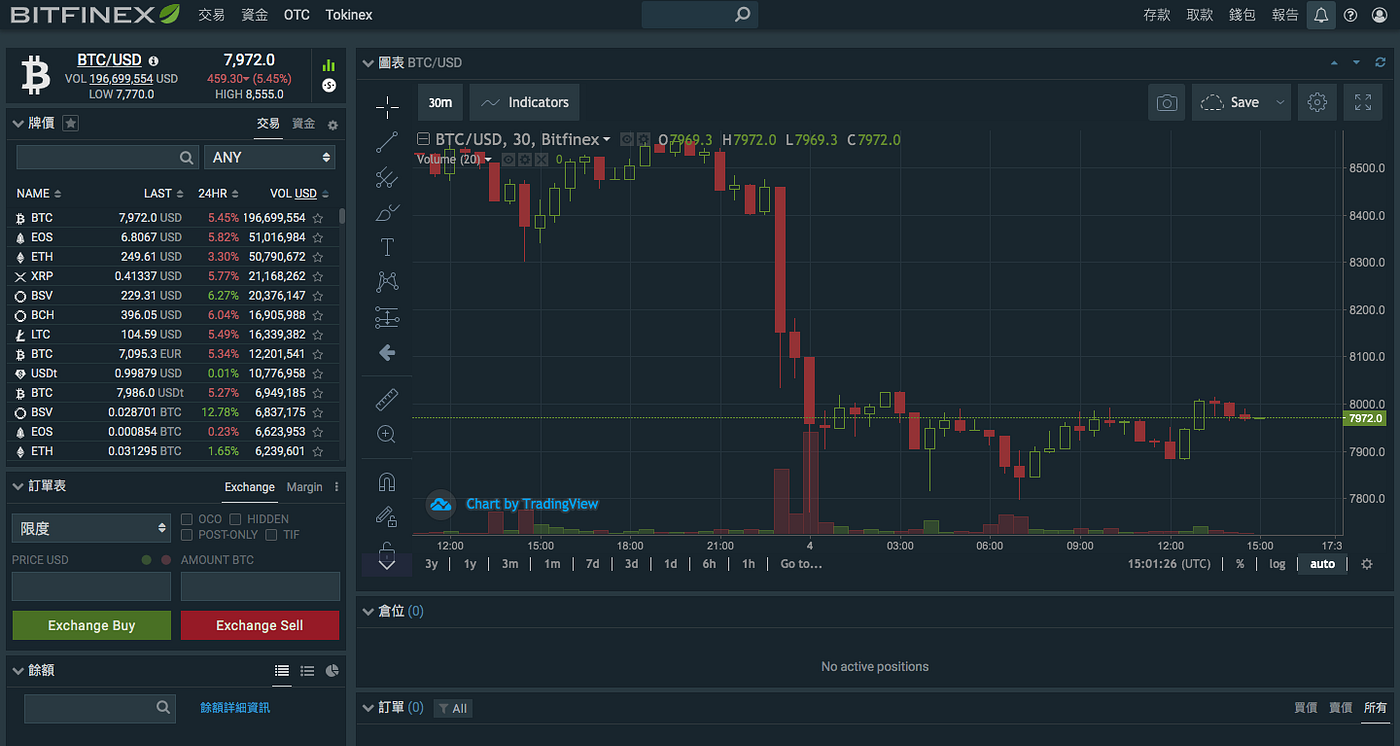Click the back arrow tool in chart sidebar
1400x746 pixels.
[x=387, y=353]
